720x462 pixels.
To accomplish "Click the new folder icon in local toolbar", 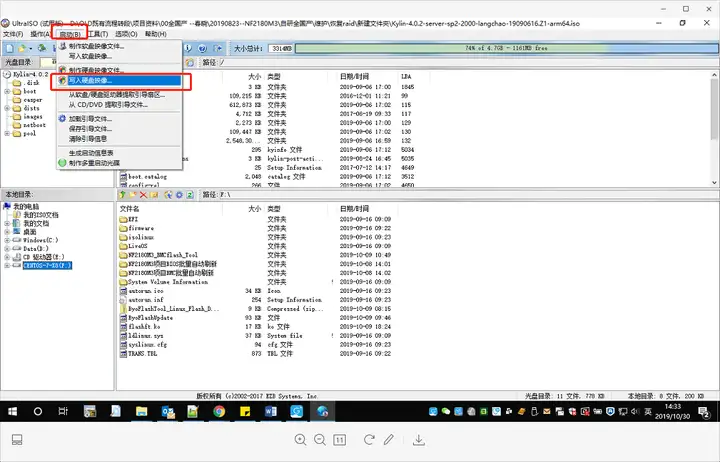I will click(x=133, y=195).
